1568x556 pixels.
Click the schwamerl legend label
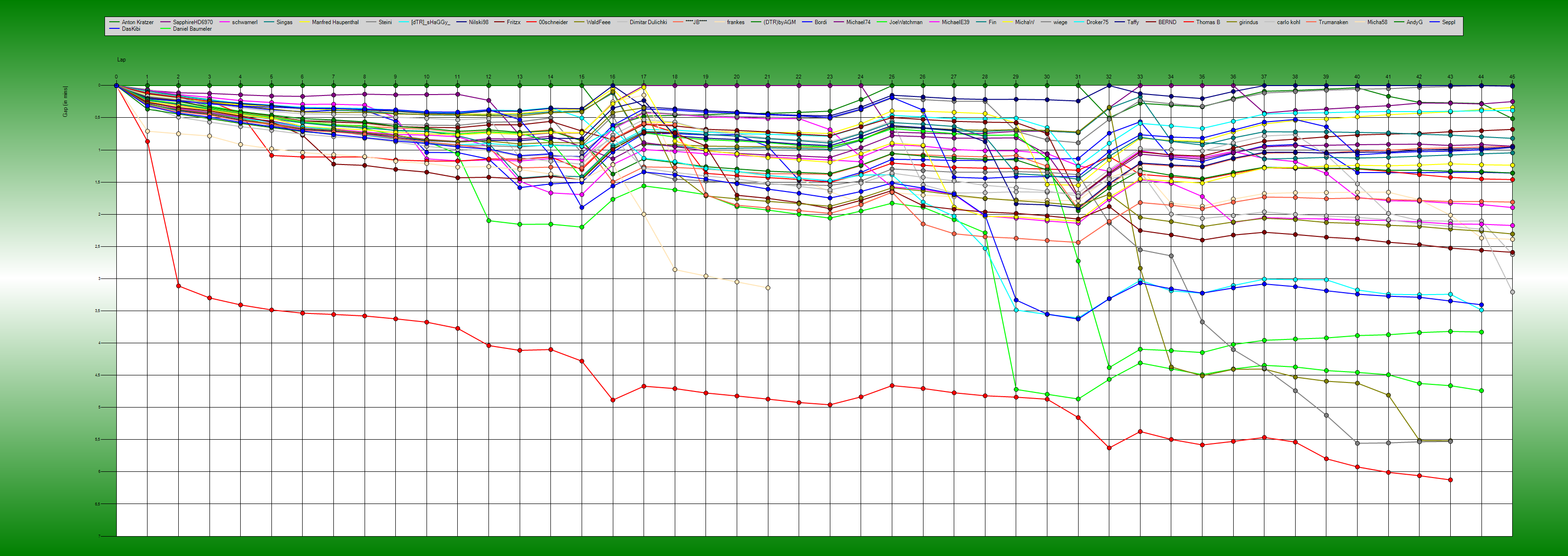(244, 23)
